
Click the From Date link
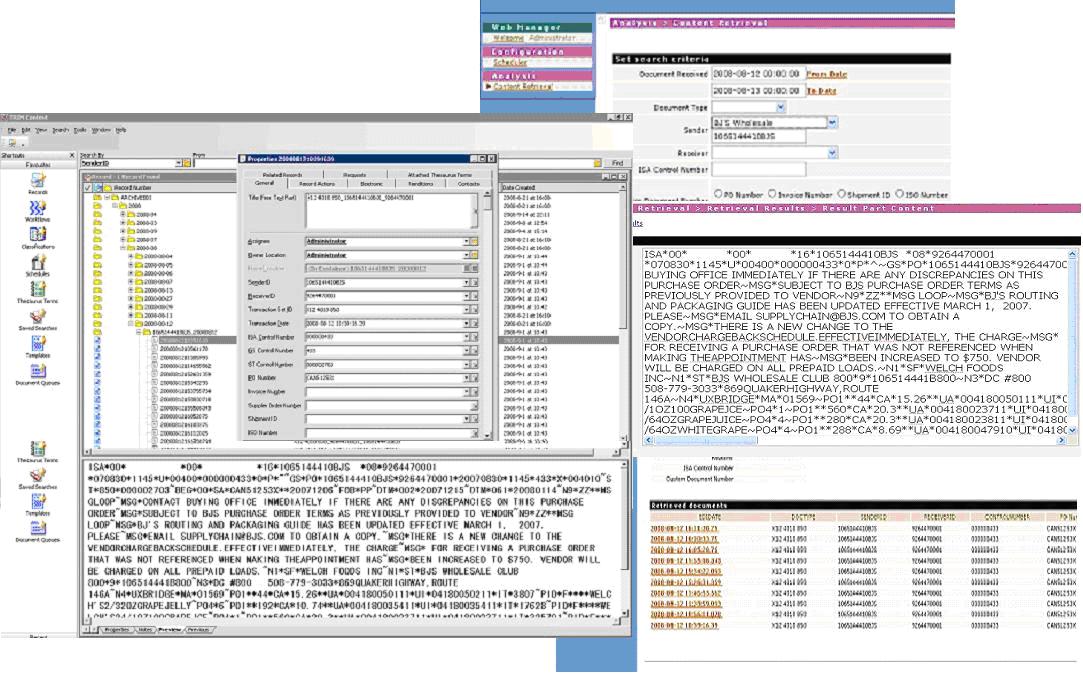click(826, 74)
